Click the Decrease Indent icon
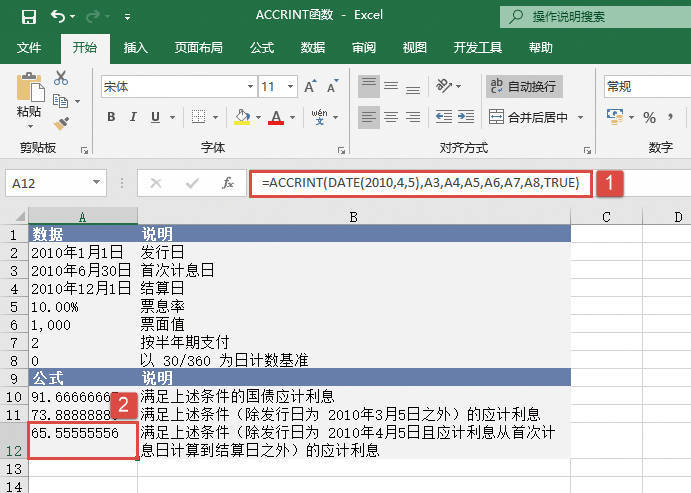Viewport: 691px width, 493px height. (444, 117)
